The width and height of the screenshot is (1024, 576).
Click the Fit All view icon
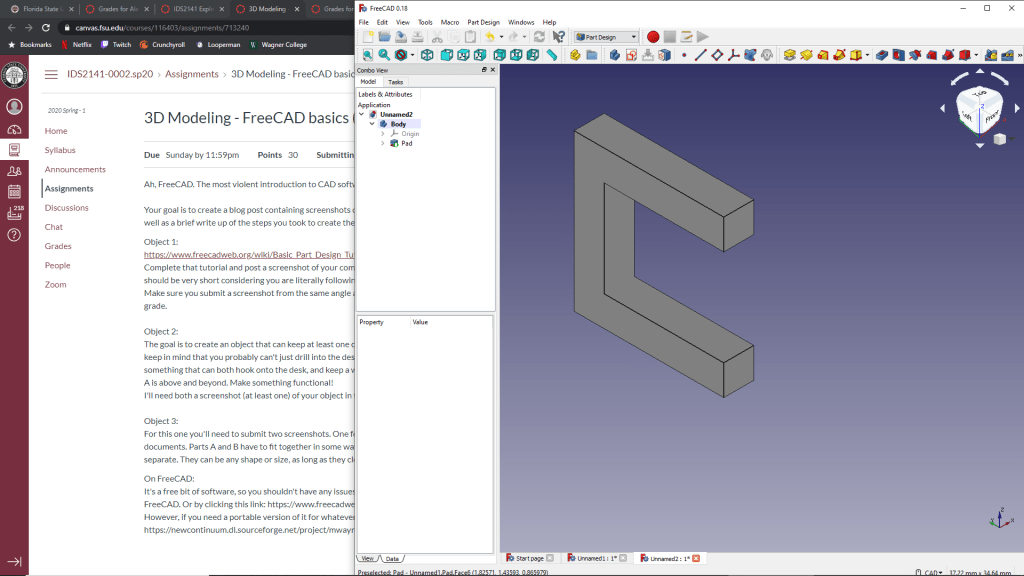click(x=367, y=55)
